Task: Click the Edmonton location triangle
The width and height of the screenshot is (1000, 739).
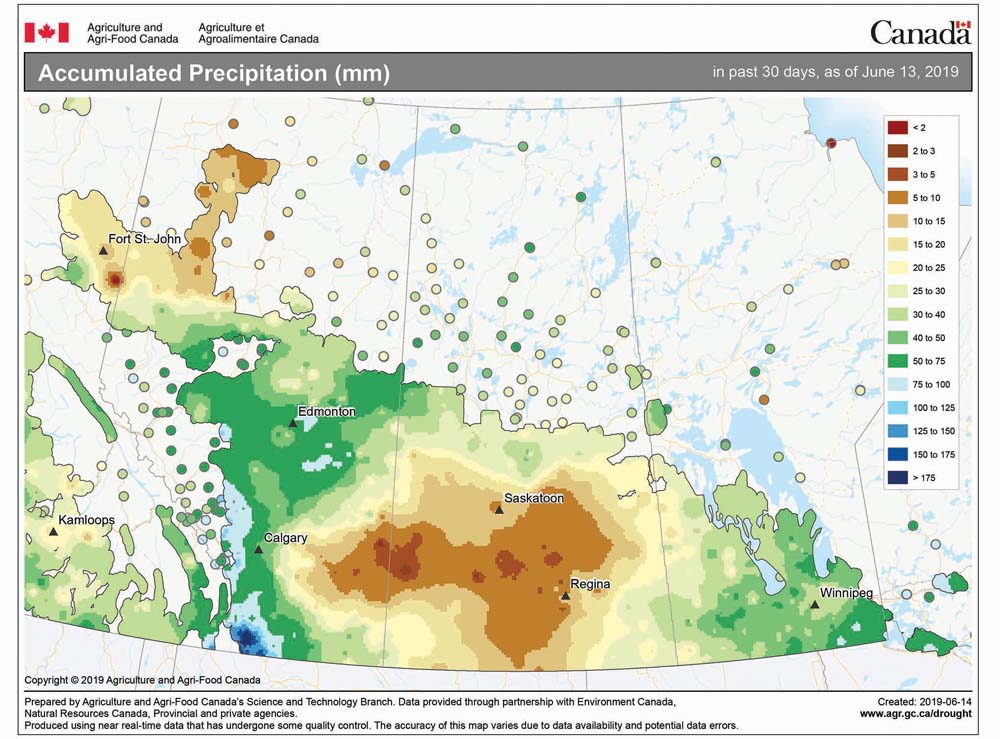Action: click(x=294, y=424)
